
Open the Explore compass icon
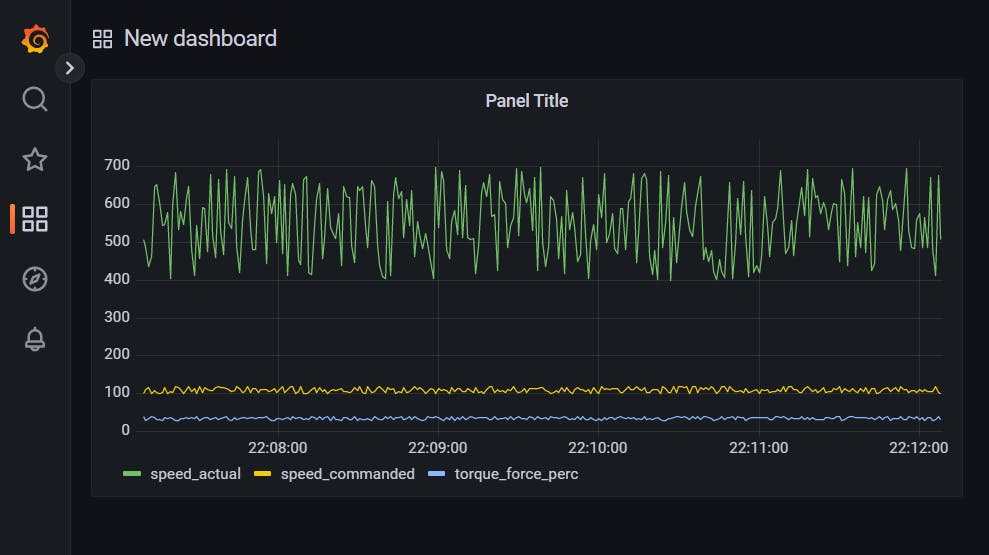pyautogui.click(x=35, y=279)
